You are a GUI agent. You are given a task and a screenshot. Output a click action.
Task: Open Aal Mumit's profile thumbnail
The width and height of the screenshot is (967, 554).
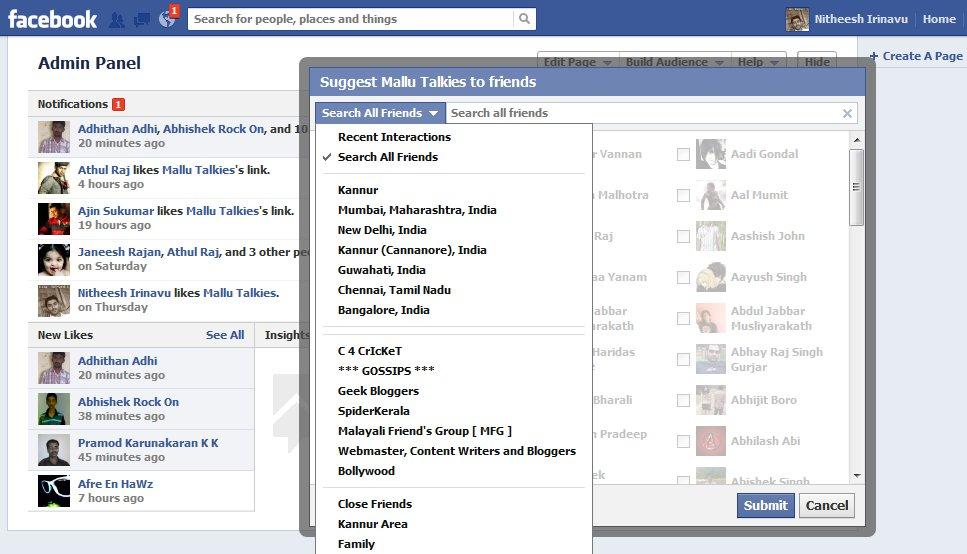[710, 195]
